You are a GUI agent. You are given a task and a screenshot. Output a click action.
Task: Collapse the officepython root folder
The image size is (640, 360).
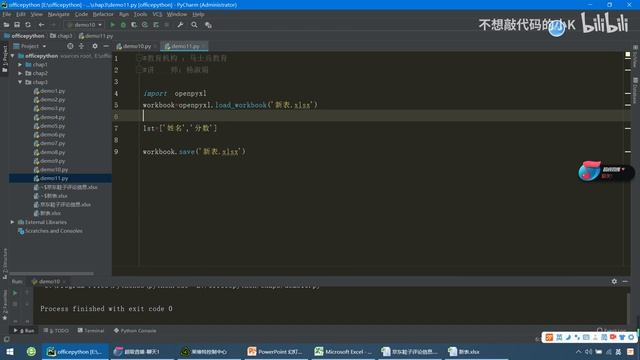(x=13, y=56)
